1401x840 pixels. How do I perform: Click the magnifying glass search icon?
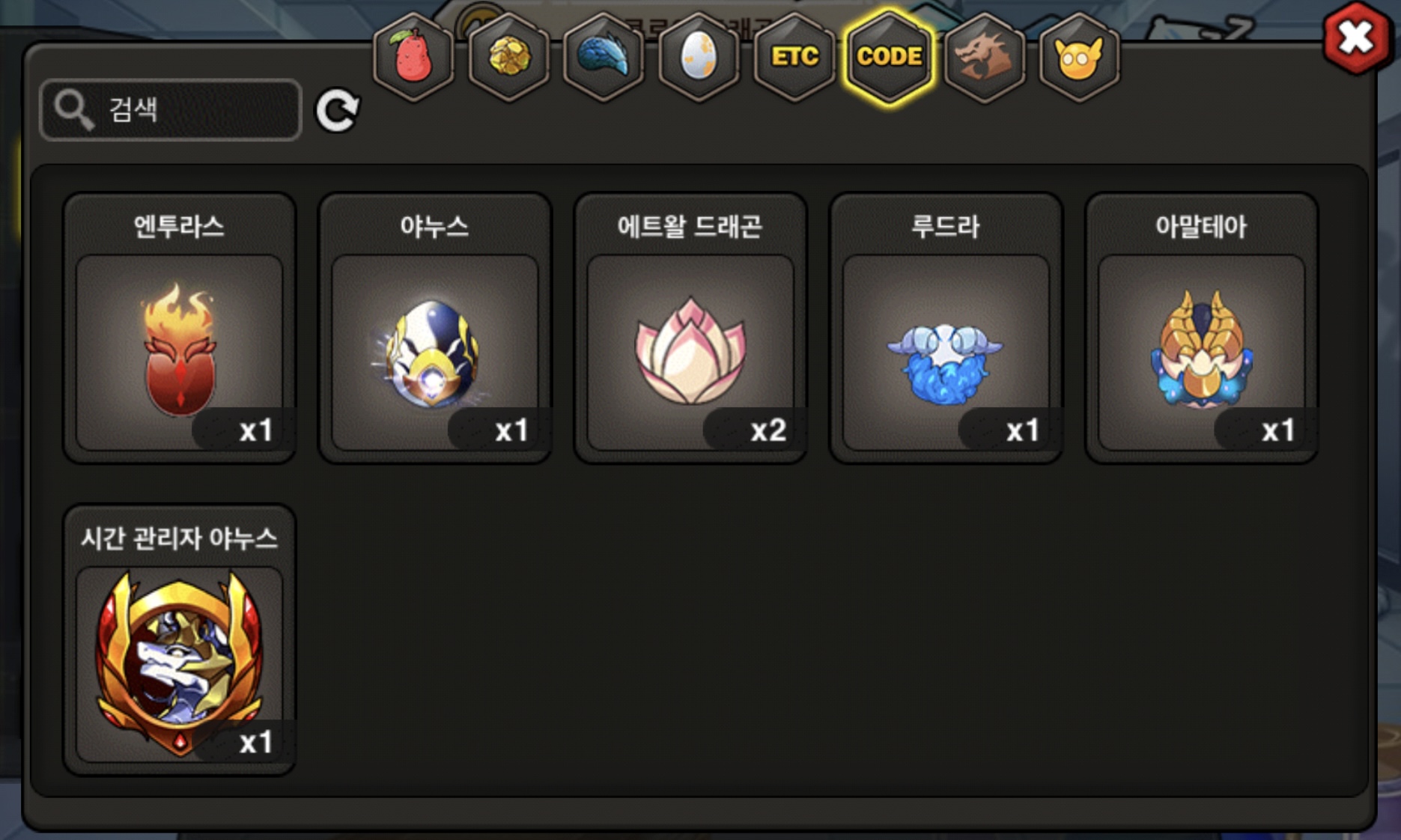point(73,110)
